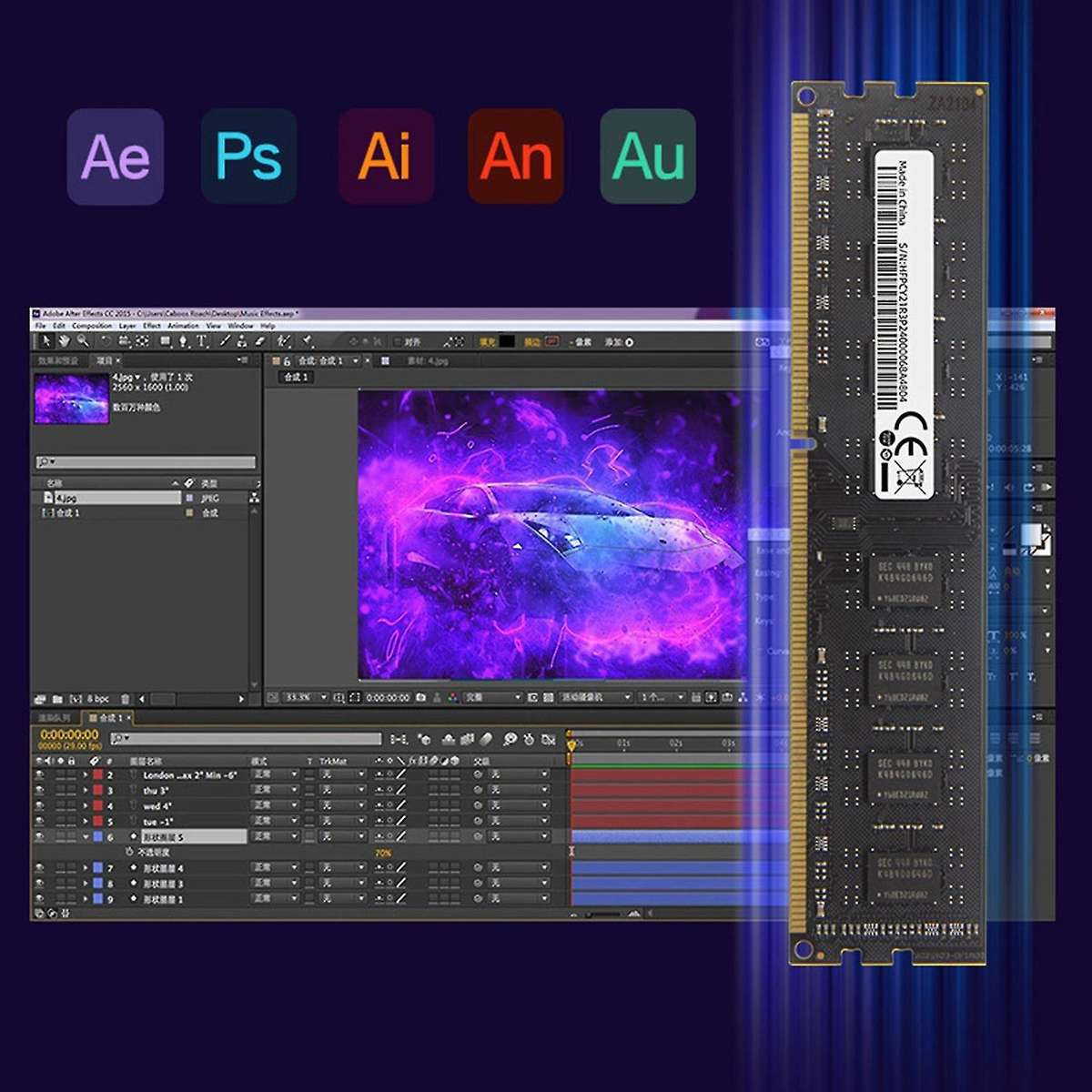Screen dimensions: 1092x1092
Task: Select the Eraser tool
Action: point(259,341)
